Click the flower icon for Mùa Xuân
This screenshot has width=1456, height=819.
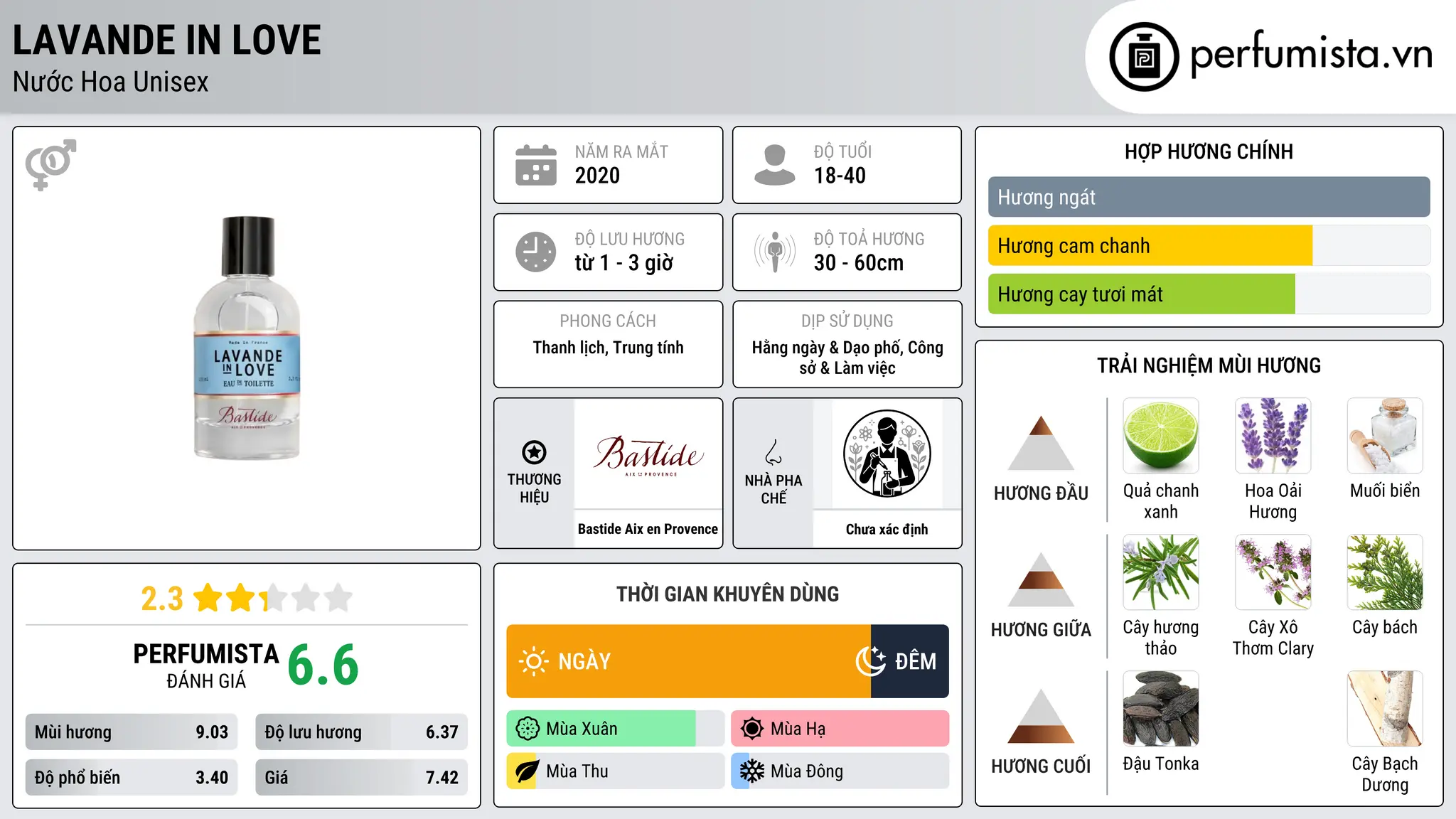pos(528,729)
